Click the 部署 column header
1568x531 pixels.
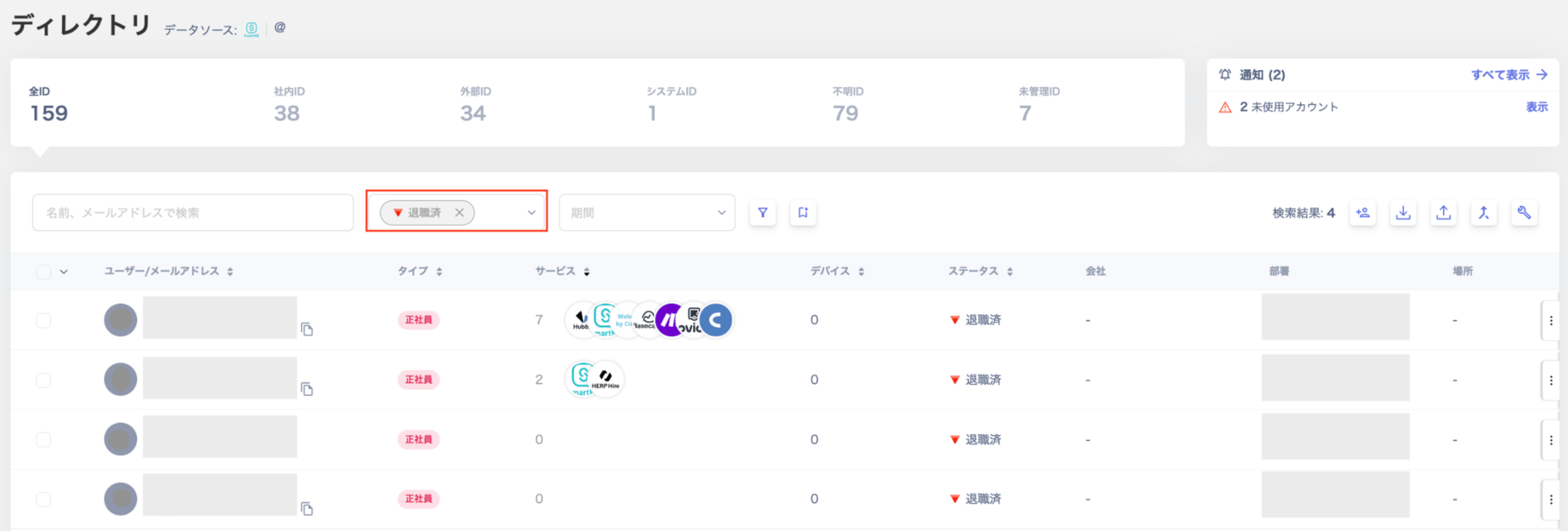[1279, 272]
